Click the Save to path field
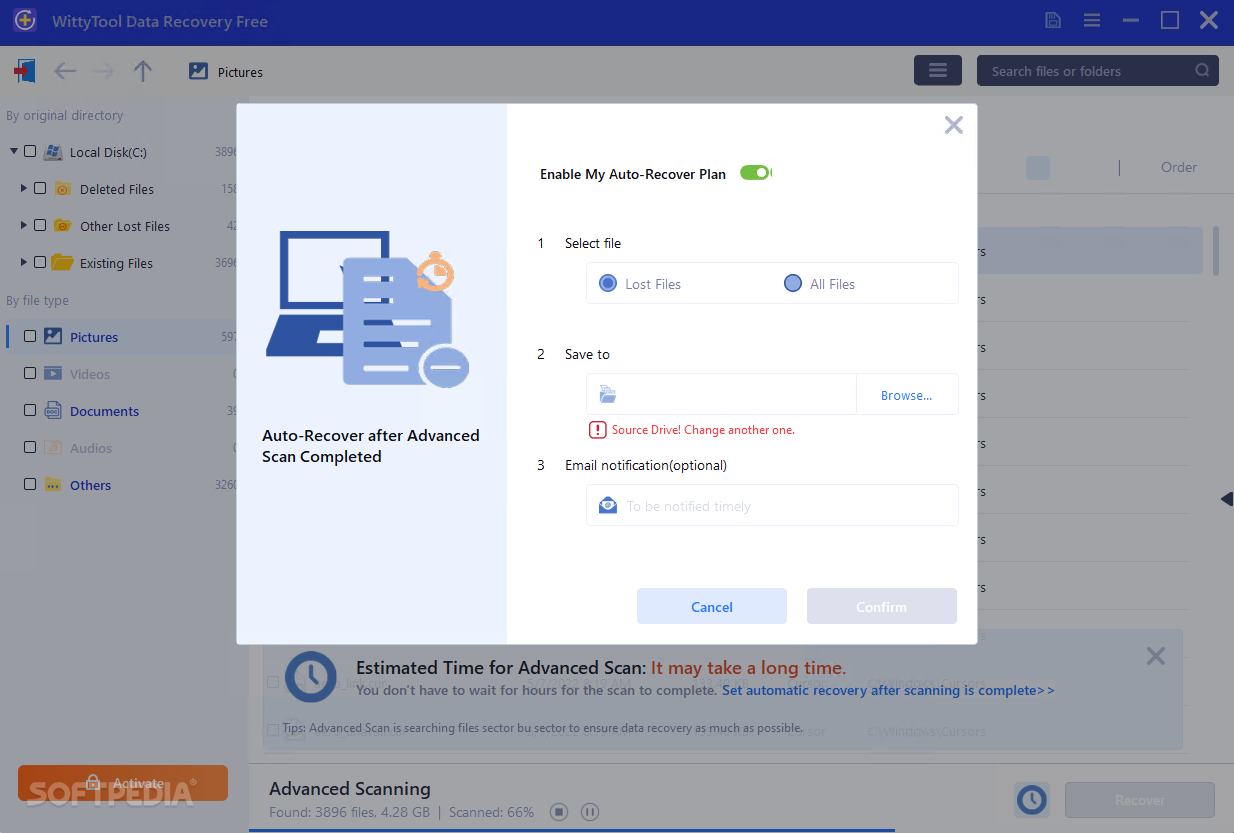 (x=721, y=394)
